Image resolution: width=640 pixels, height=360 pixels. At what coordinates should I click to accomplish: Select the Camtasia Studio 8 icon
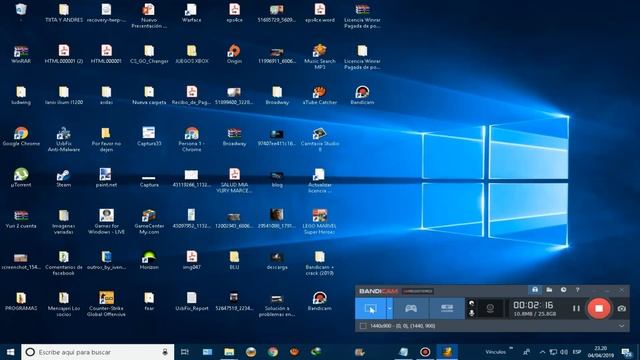point(320,140)
